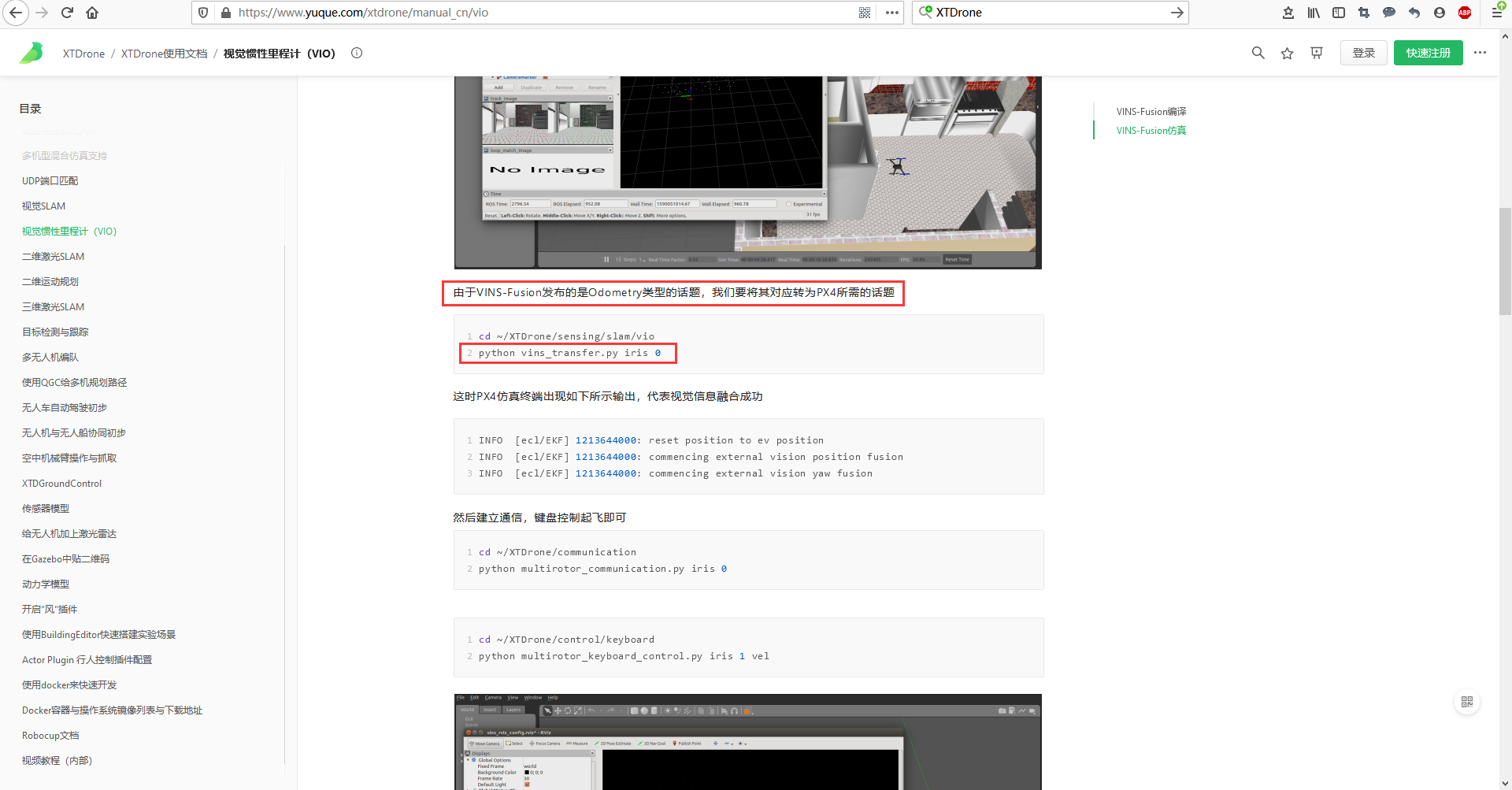Click the 登录 login button
The width and height of the screenshot is (1512, 790).
pyautogui.click(x=1364, y=53)
